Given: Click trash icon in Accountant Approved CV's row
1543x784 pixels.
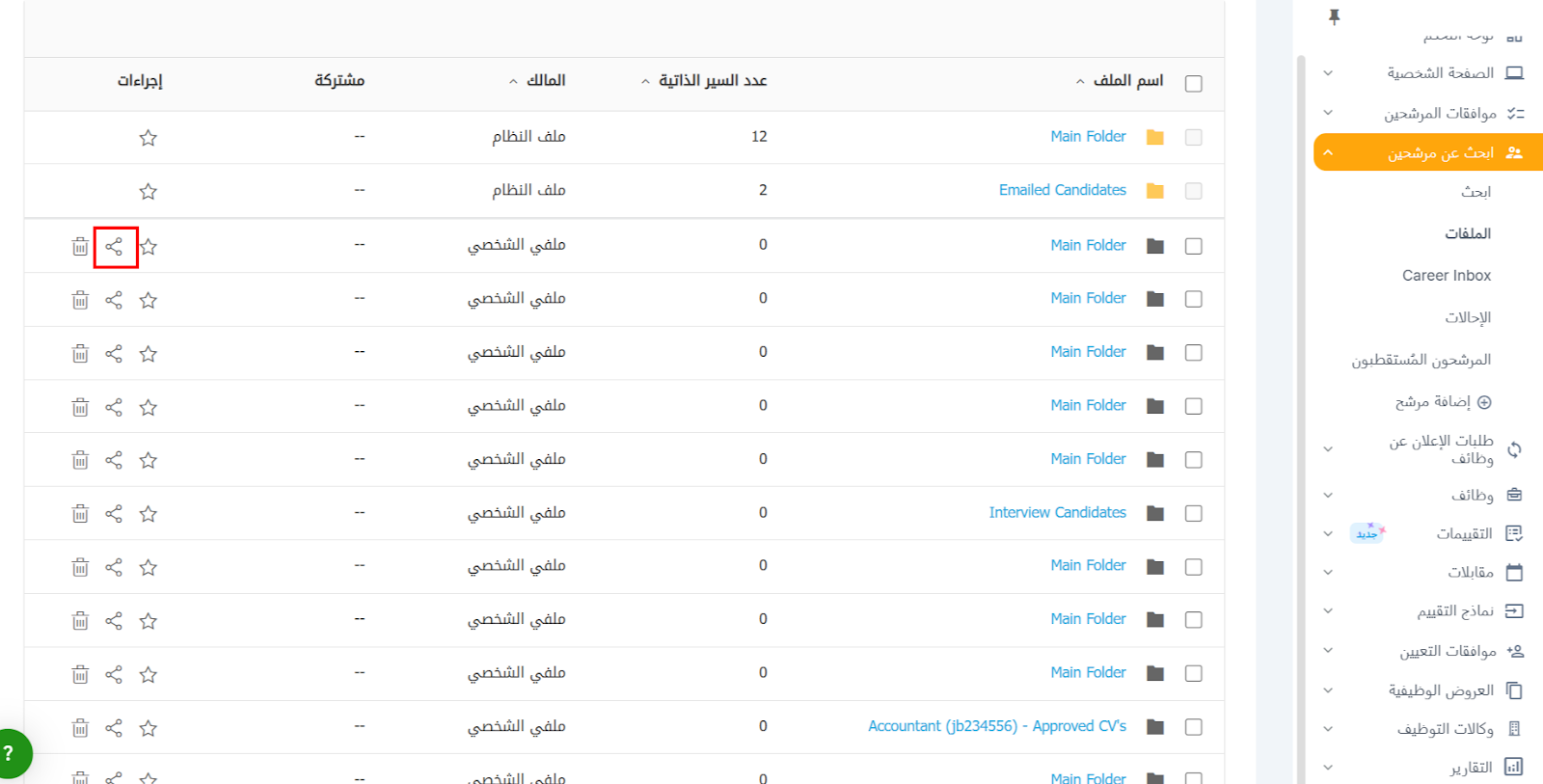Looking at the screenshot, I should [x=80, y=728].
